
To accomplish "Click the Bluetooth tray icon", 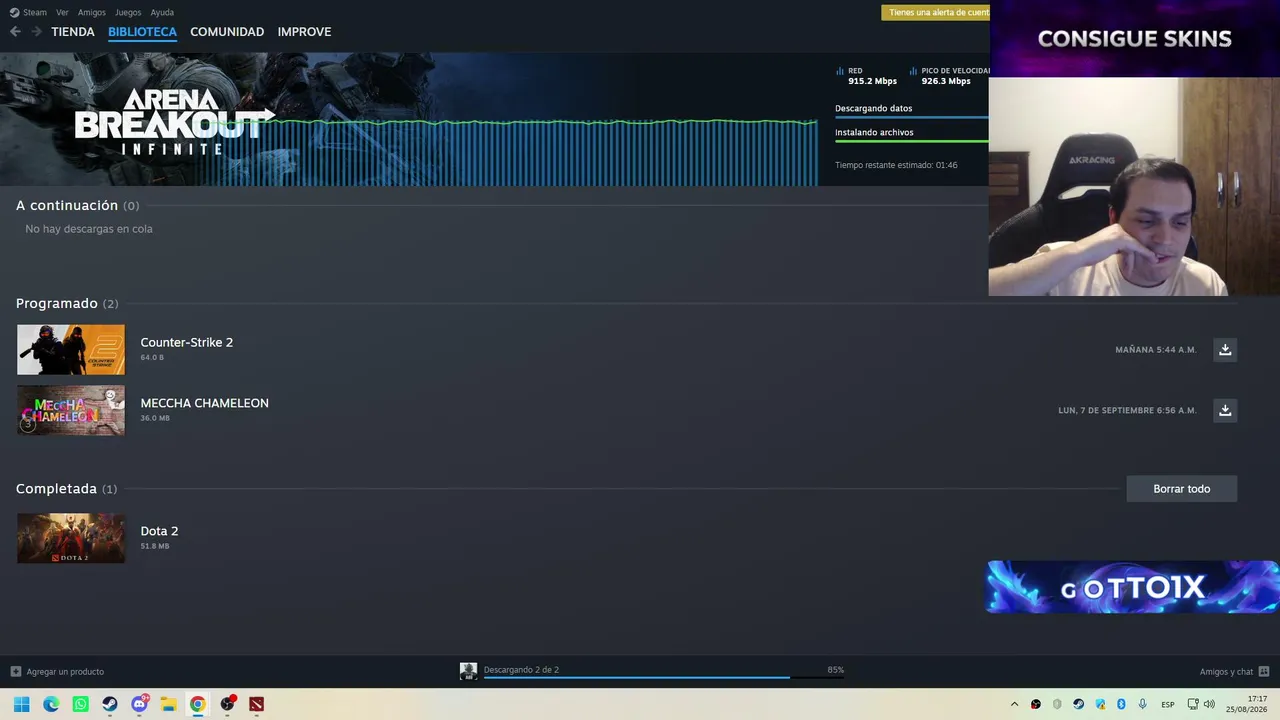I will pyautogui.click(x=1121, y=704).
